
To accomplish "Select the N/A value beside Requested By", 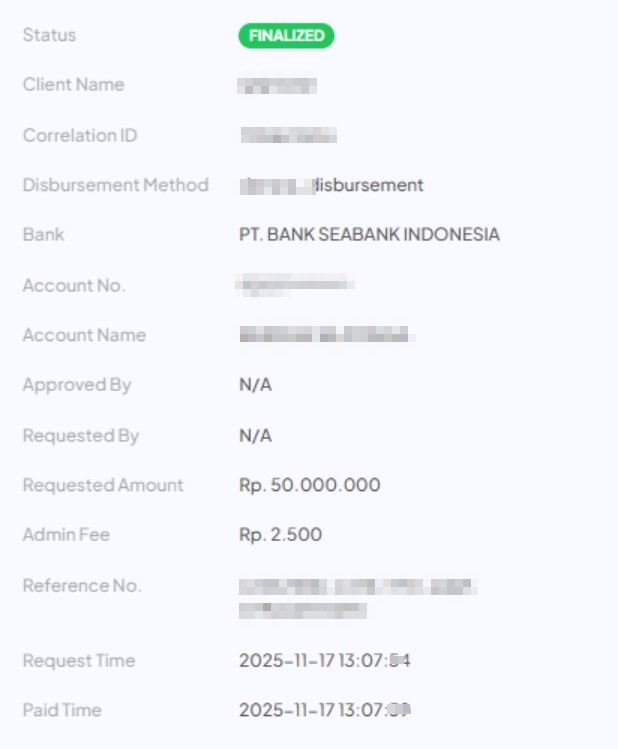I will pos(255,435).
